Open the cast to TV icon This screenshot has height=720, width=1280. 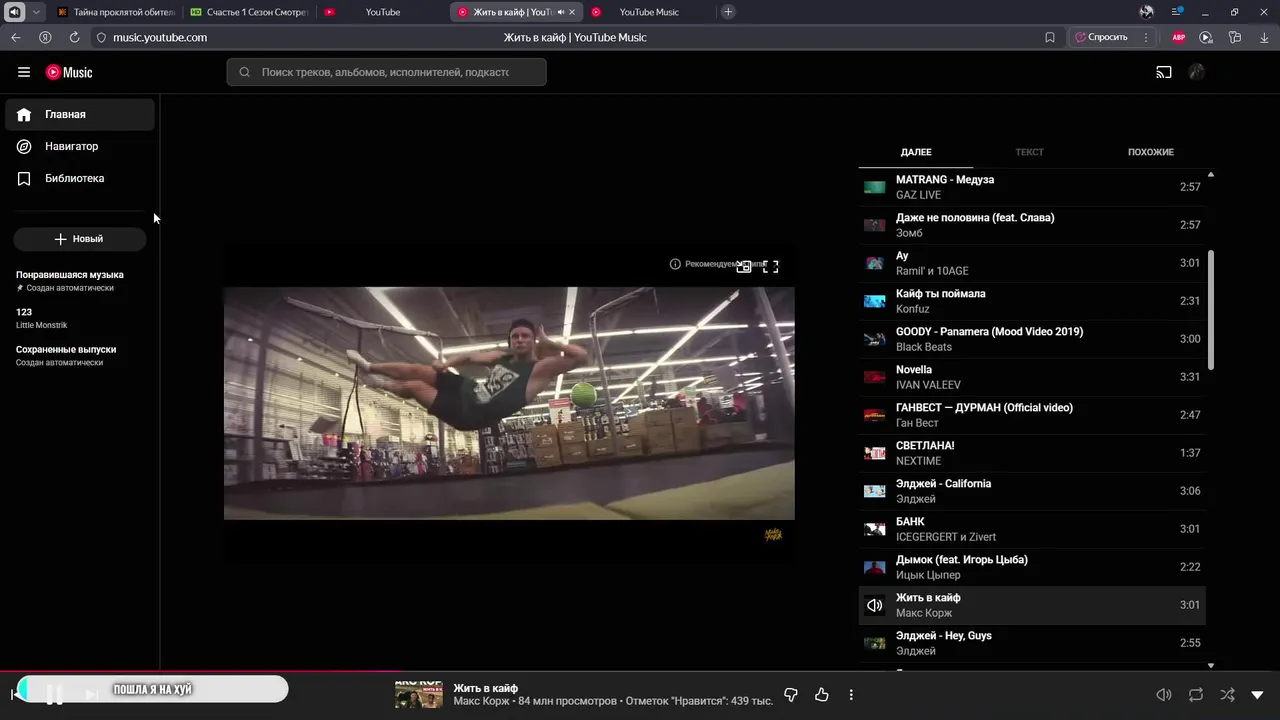coord(1164,72)
